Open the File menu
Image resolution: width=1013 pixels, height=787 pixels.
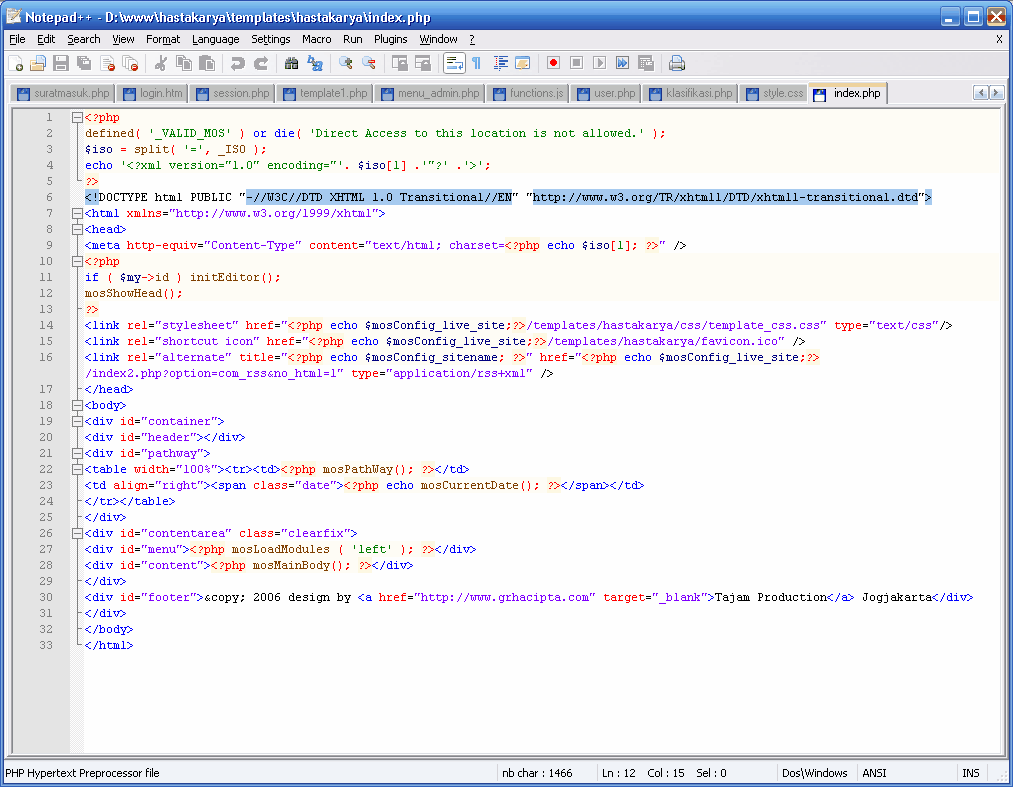click(17, 39)
